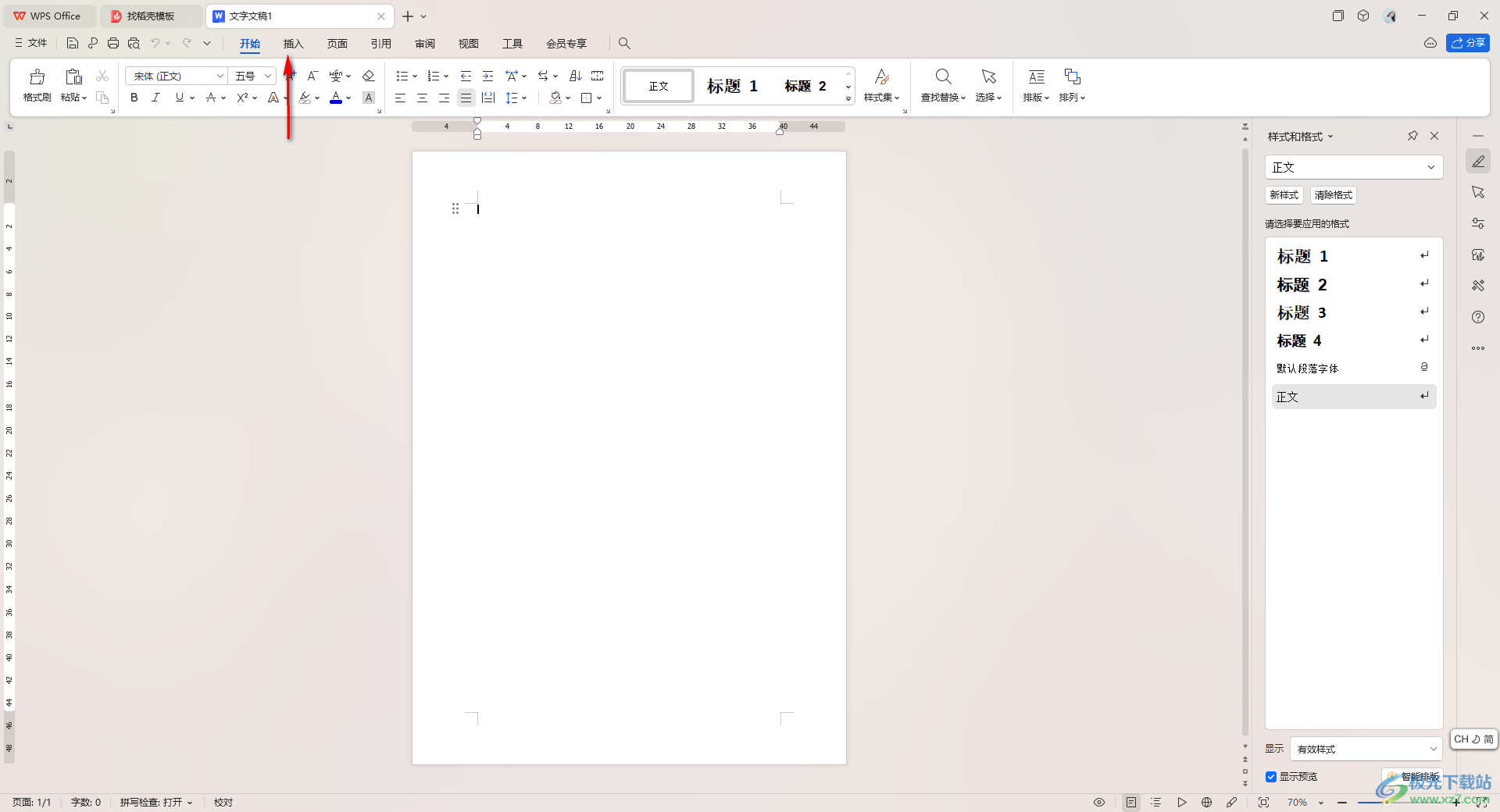Open the View (视图) ribbon tab
Viewport: 1500px width, 812px height.
[x=469, y=44]
